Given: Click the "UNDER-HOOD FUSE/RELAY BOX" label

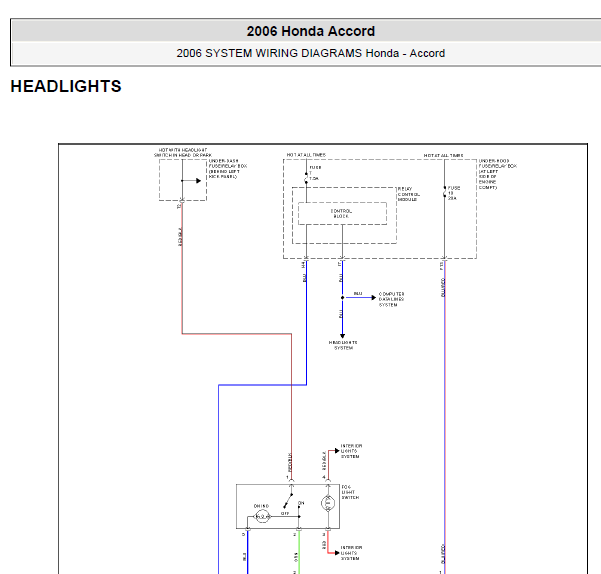Looking at the screenshot, I should tap(498, 174).
